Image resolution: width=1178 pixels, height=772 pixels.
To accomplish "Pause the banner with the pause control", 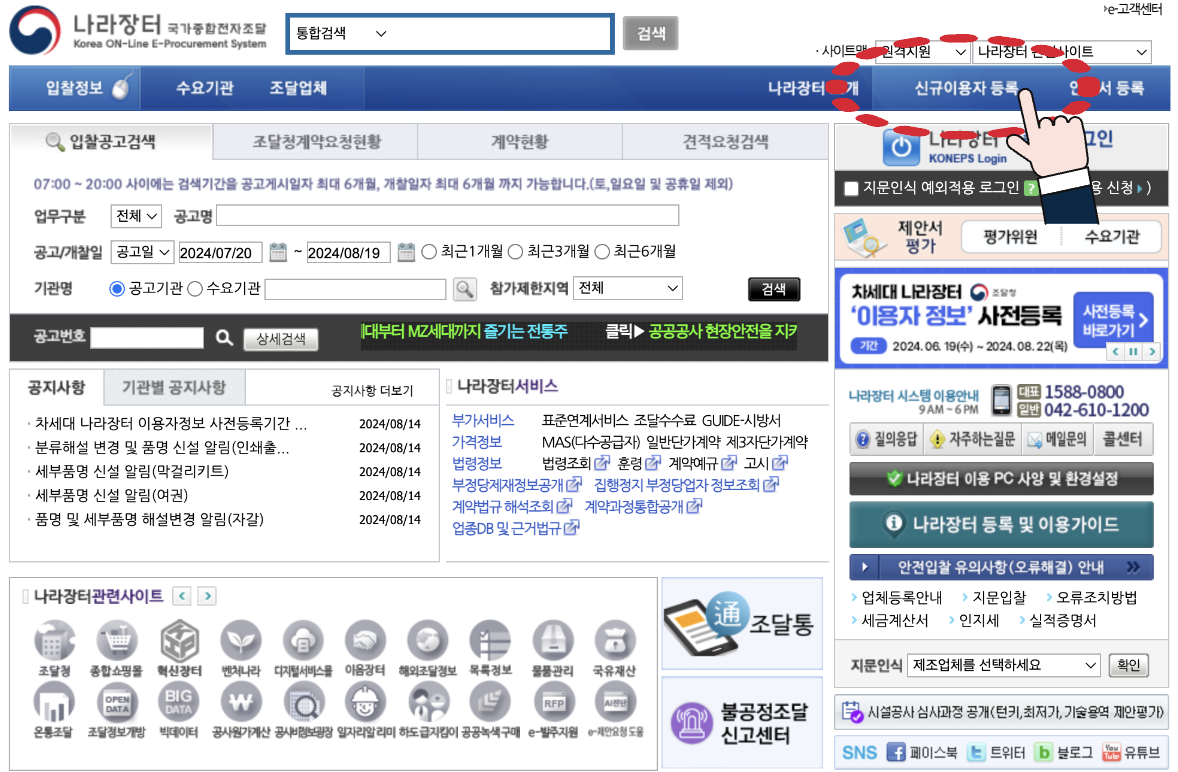I will [1134, 351].
